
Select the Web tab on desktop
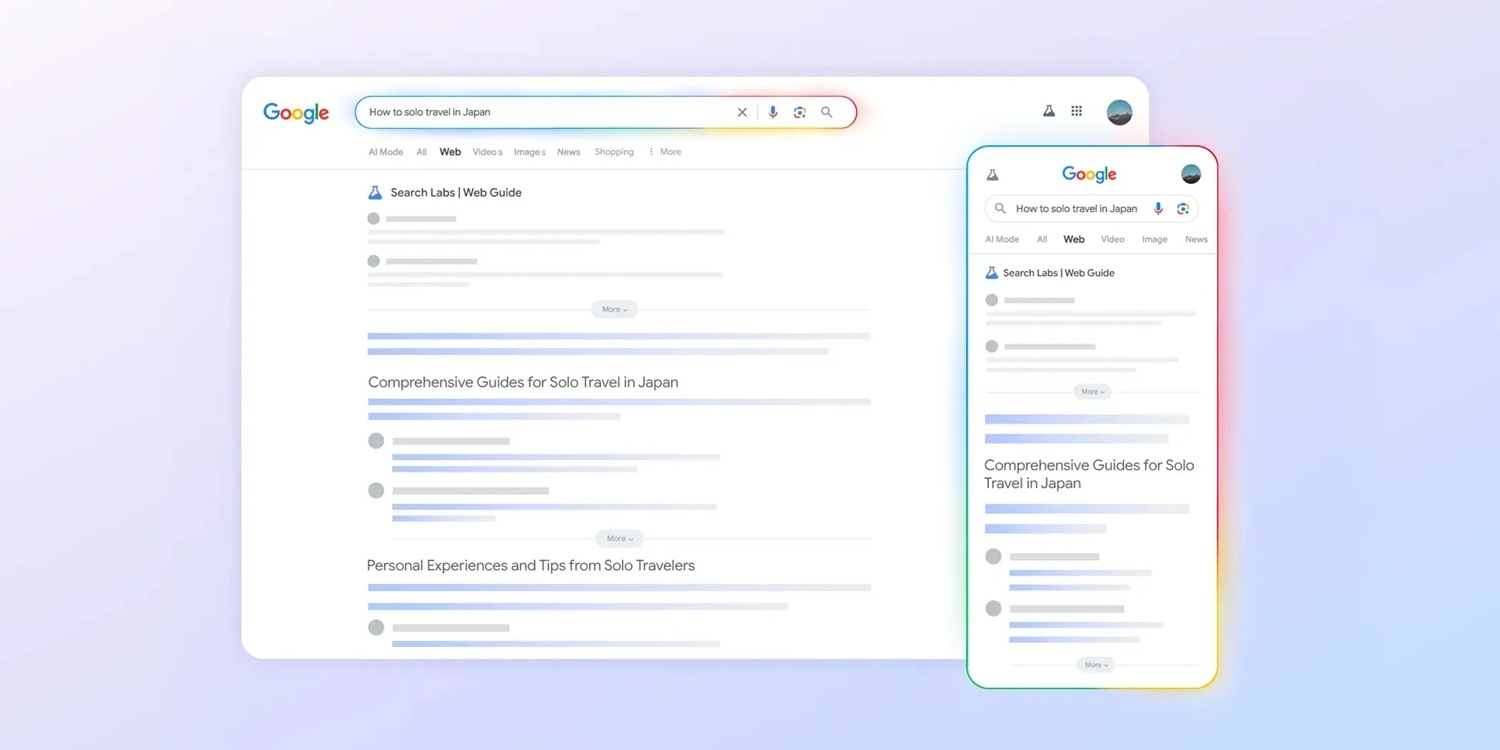[451, 152]
